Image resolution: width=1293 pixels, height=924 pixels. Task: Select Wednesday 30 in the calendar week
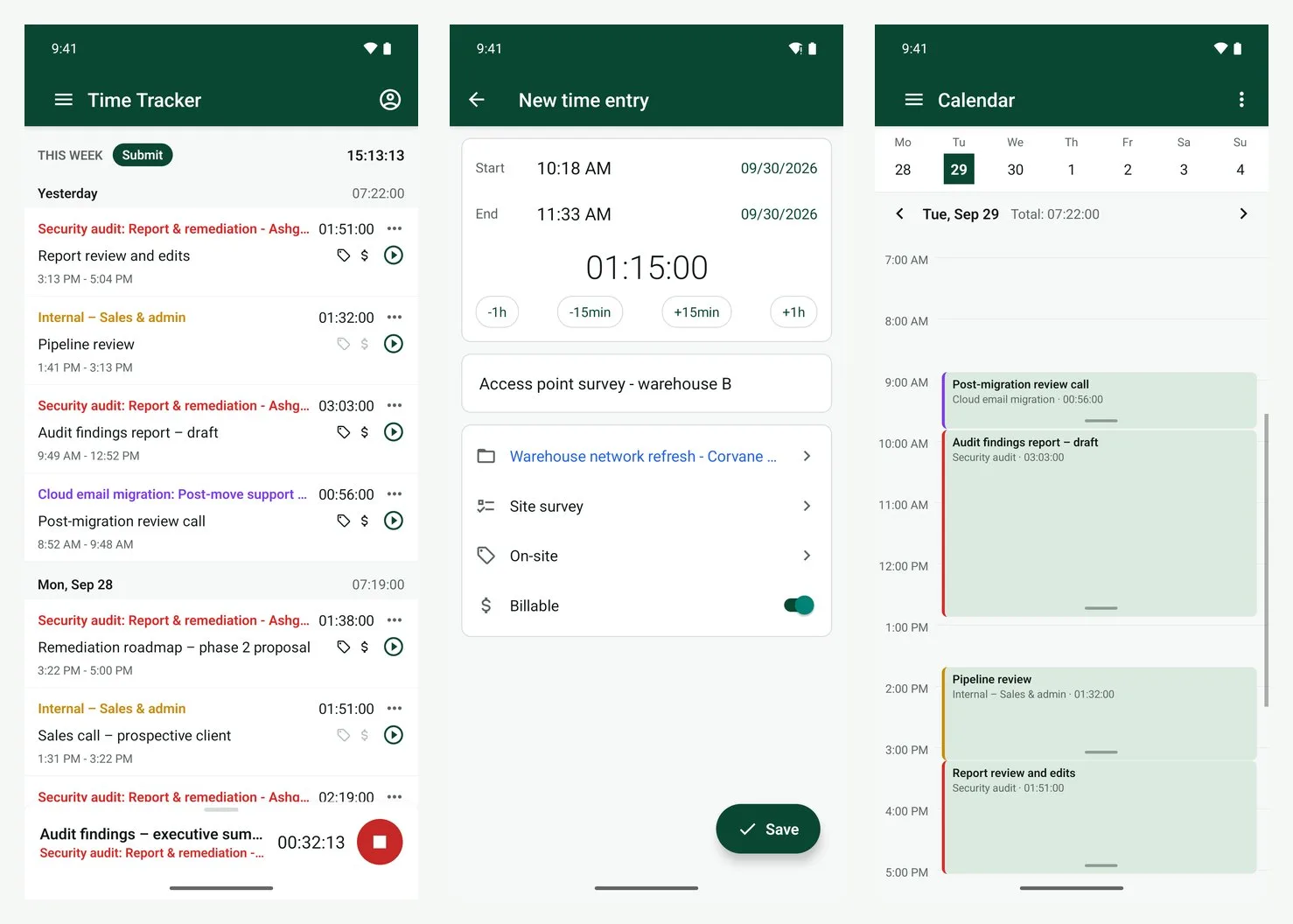[x=1015, y=169]
